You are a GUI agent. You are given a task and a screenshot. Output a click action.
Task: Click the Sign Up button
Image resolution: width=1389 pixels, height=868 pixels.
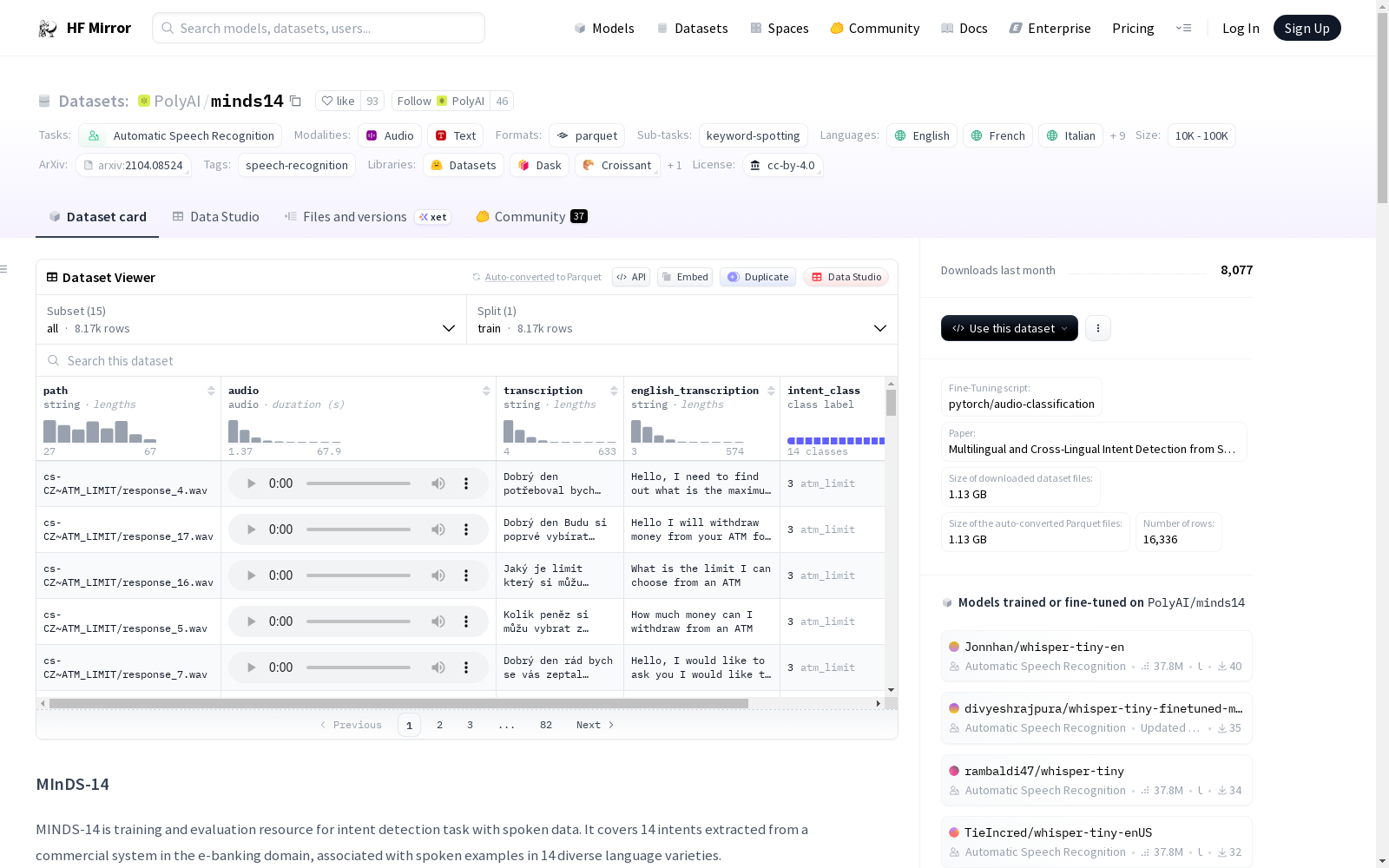(x=1307, y=28)
